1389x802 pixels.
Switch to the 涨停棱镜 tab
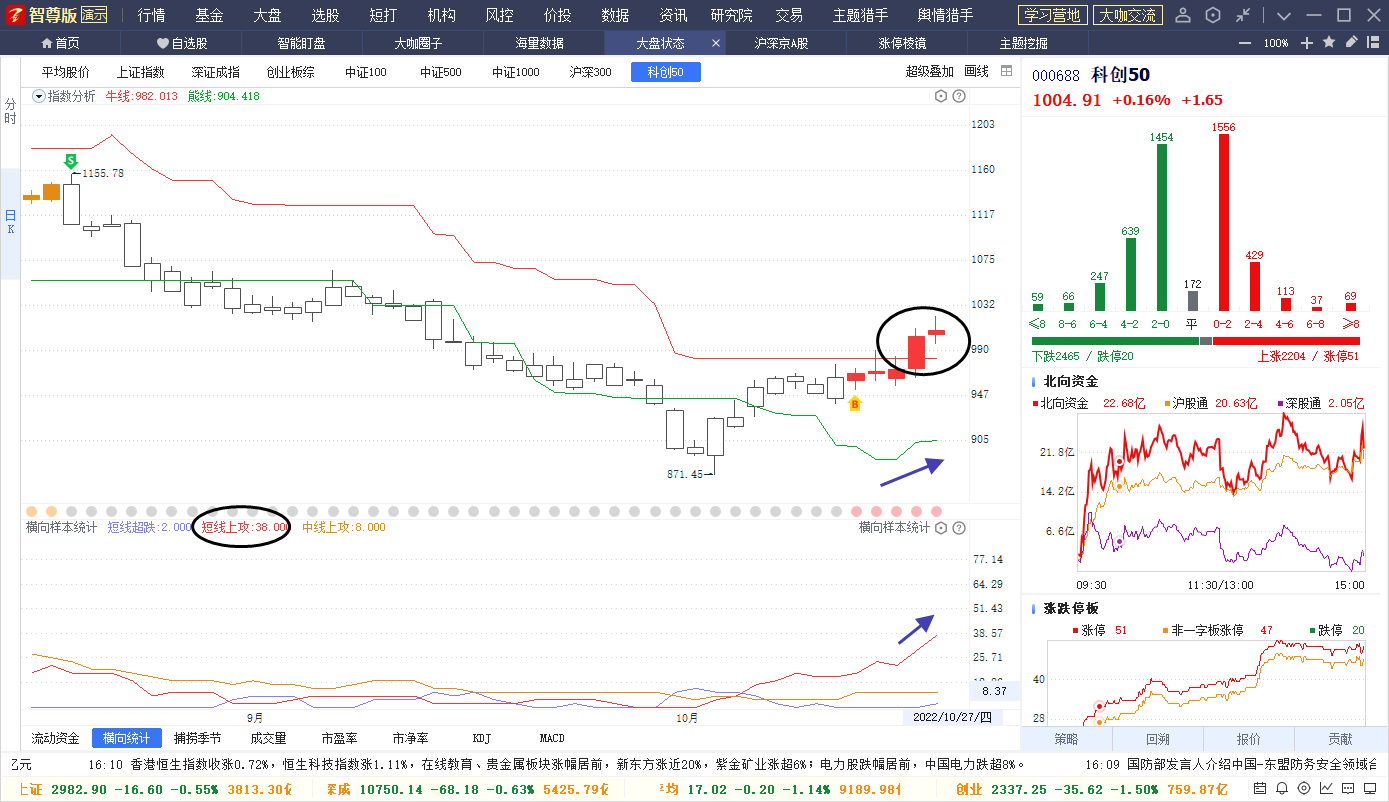[x=902, y=43]
